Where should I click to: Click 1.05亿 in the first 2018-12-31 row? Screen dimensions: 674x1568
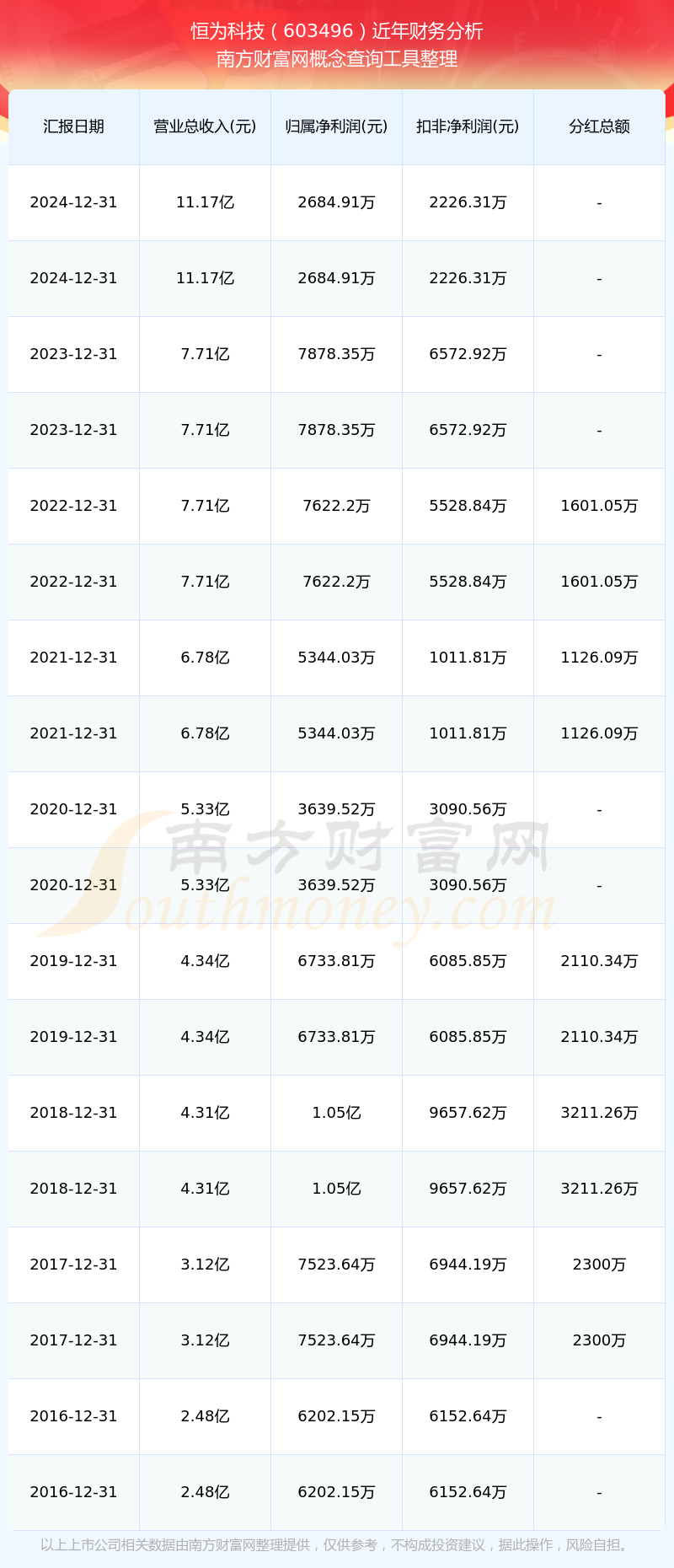click(x=336, y=1113)
